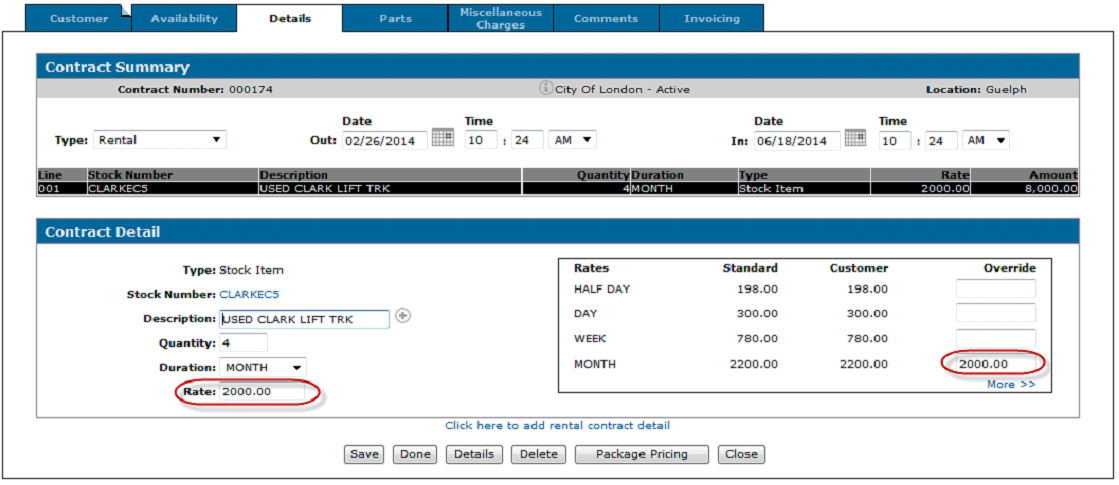The width and height of the screenshot is (1119, 485).
Task: Click the Delete button
Action: [538, 454]
